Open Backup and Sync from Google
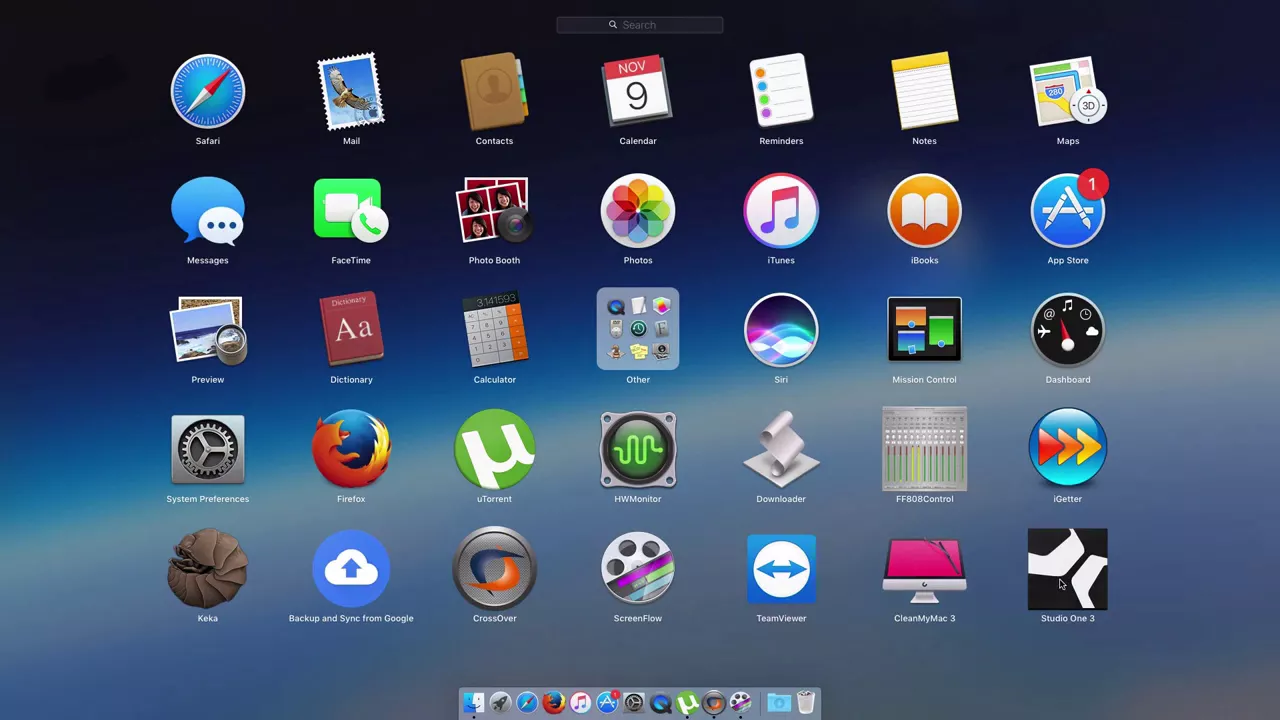This screenshot has width=1280, height=720. click(x=351, y=569)
